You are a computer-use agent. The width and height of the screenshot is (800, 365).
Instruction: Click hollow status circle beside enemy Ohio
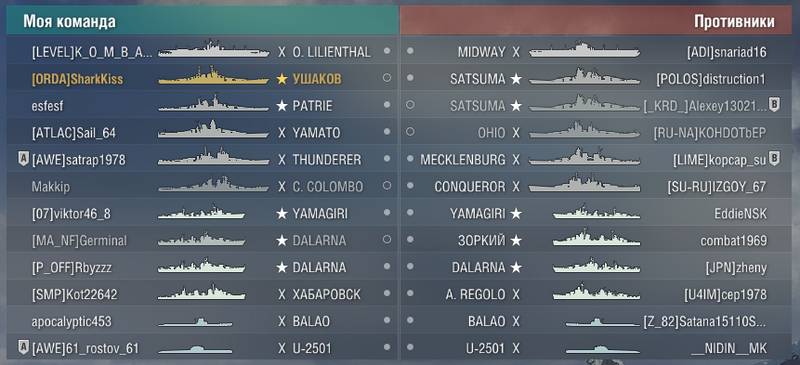pyautogui.click(x=410, y=132)
